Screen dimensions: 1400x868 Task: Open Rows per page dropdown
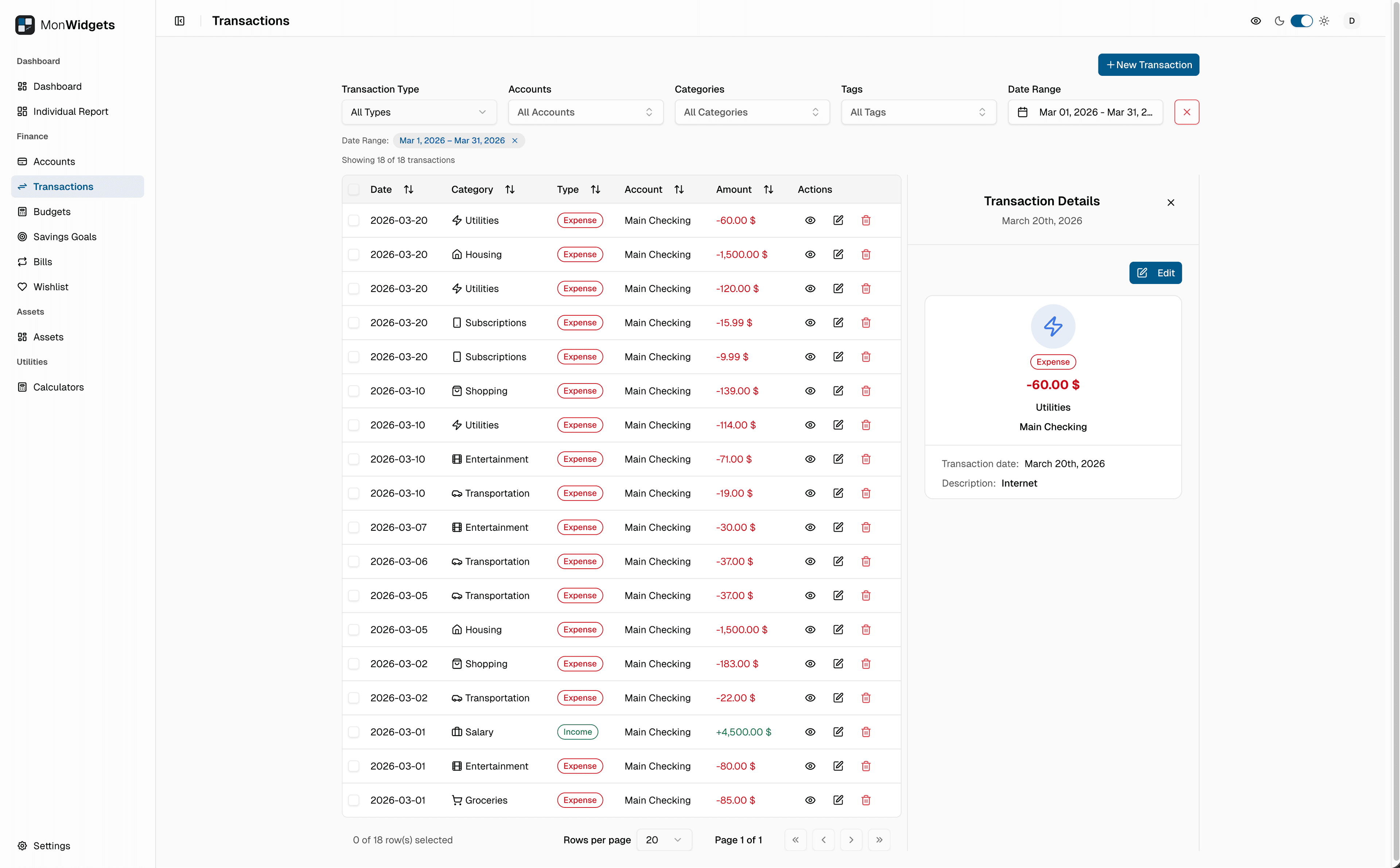(x=664, y=840)
